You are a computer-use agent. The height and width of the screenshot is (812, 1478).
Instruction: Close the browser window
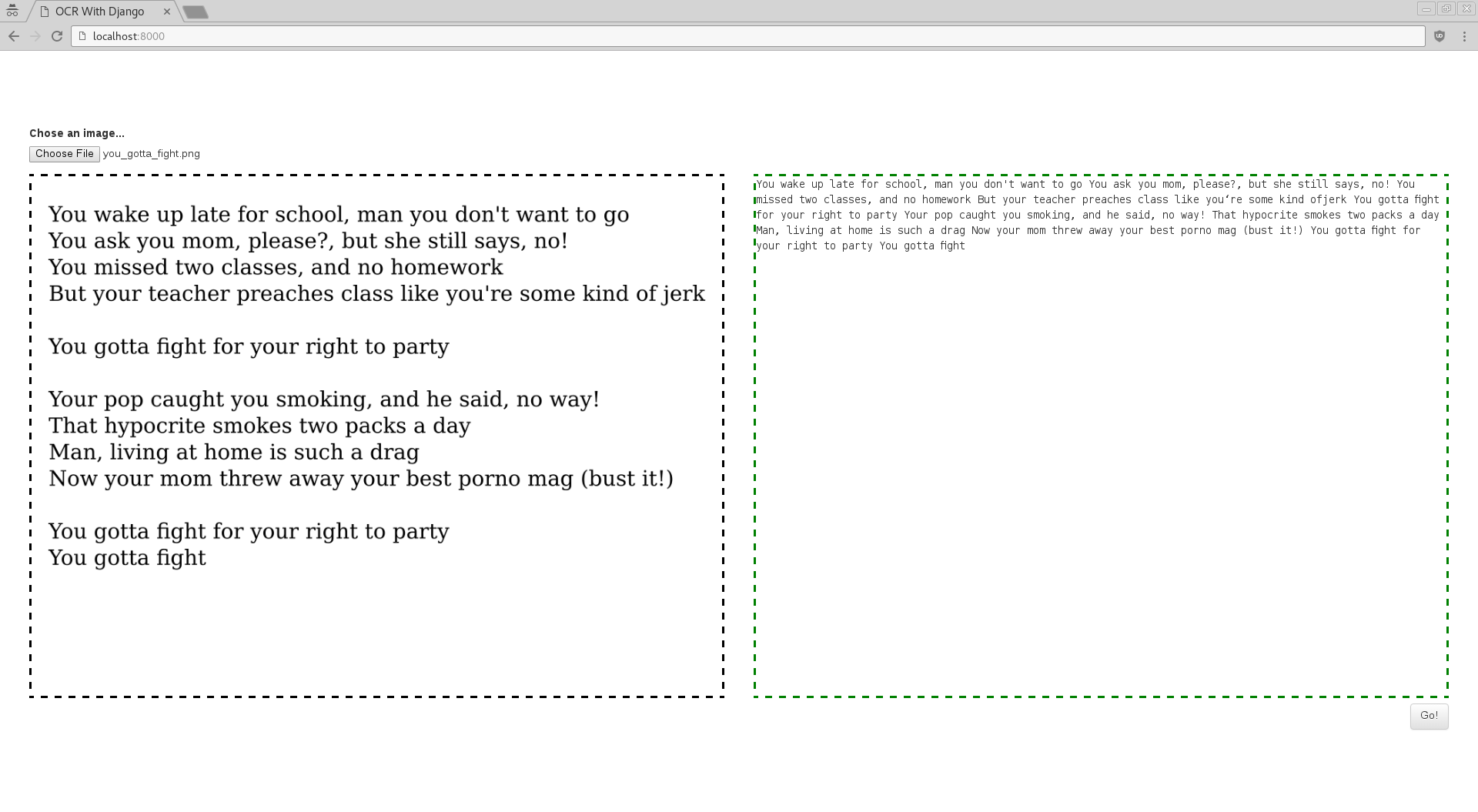[1465, 8]
